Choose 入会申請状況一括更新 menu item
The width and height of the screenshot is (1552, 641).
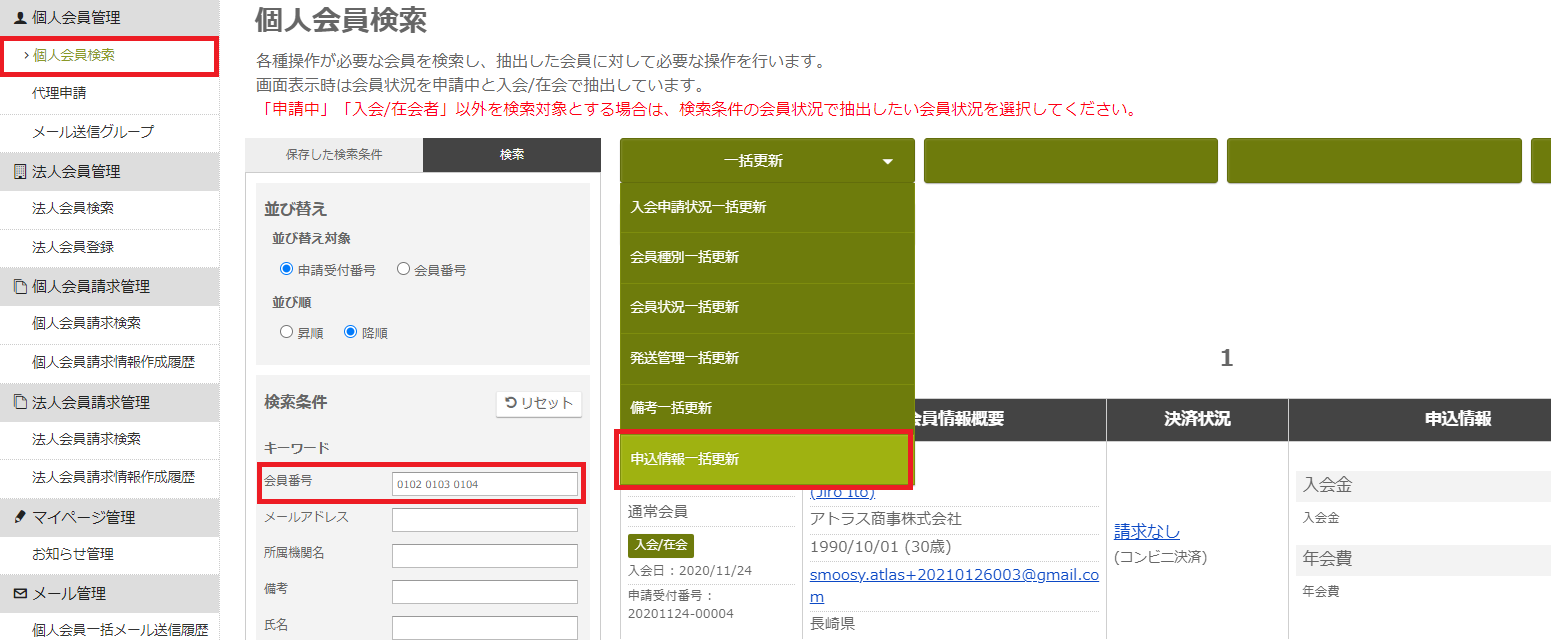coord(767,208)
